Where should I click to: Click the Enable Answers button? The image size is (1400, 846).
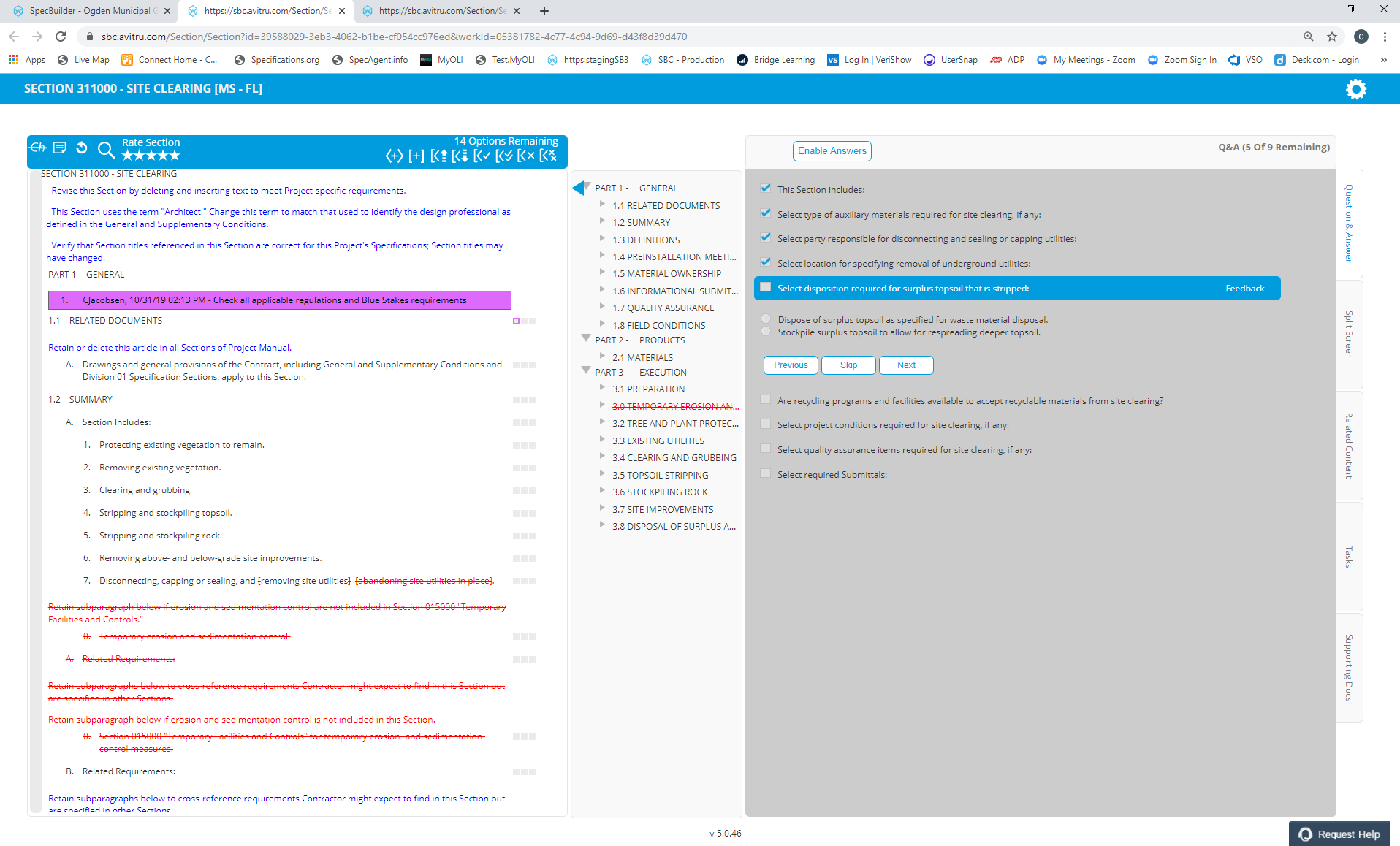832,150
